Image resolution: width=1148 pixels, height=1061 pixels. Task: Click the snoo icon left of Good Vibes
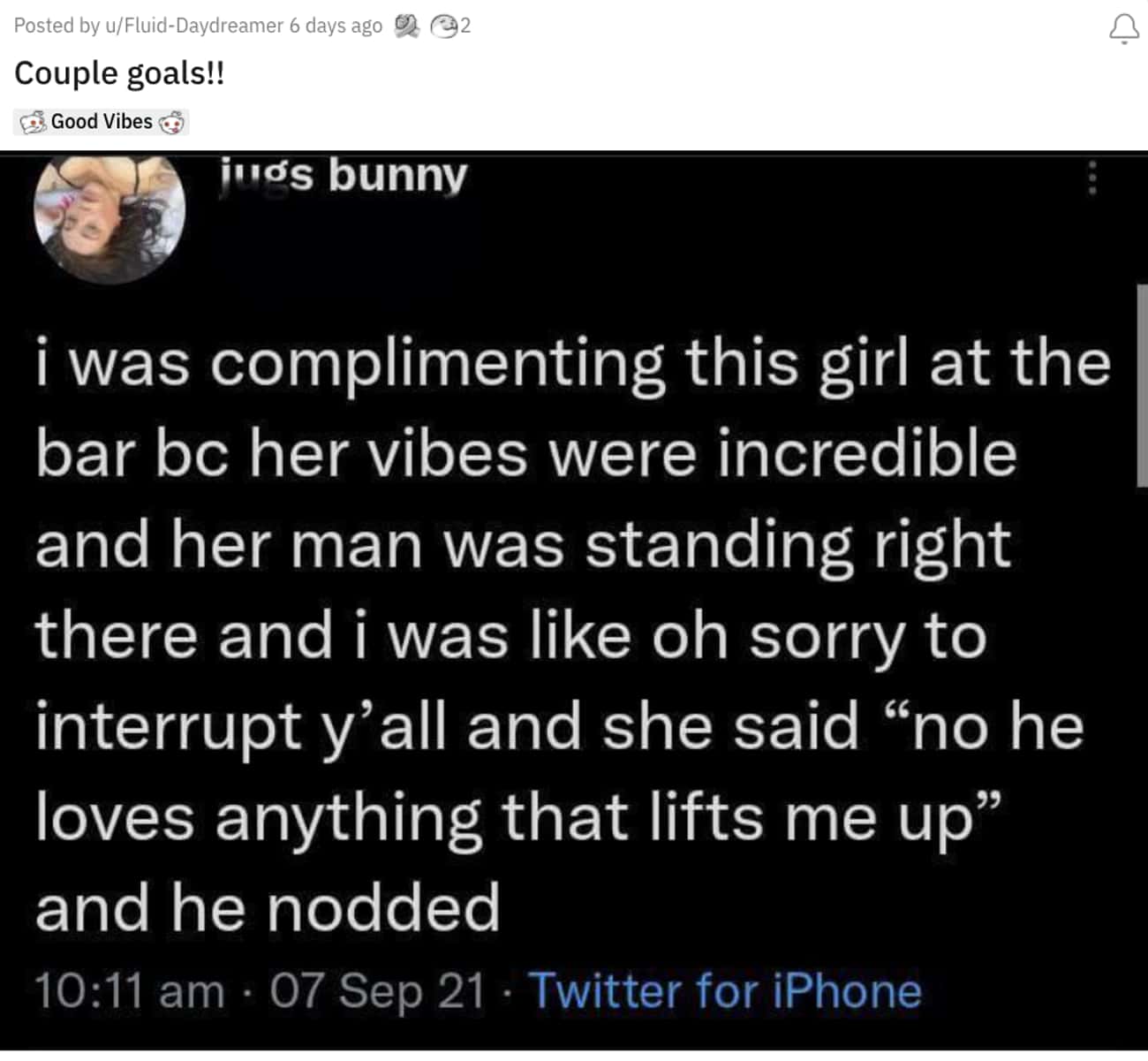coord(33,122)
